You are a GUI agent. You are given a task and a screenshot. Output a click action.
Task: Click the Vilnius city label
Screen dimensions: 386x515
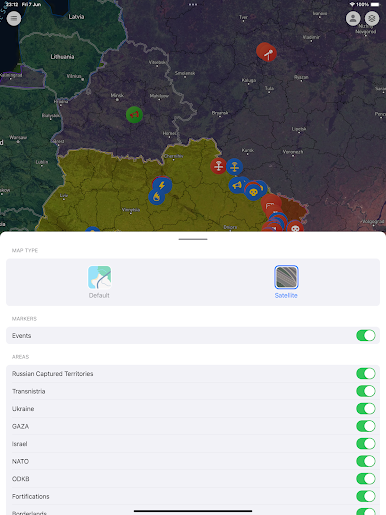(74, 76)
